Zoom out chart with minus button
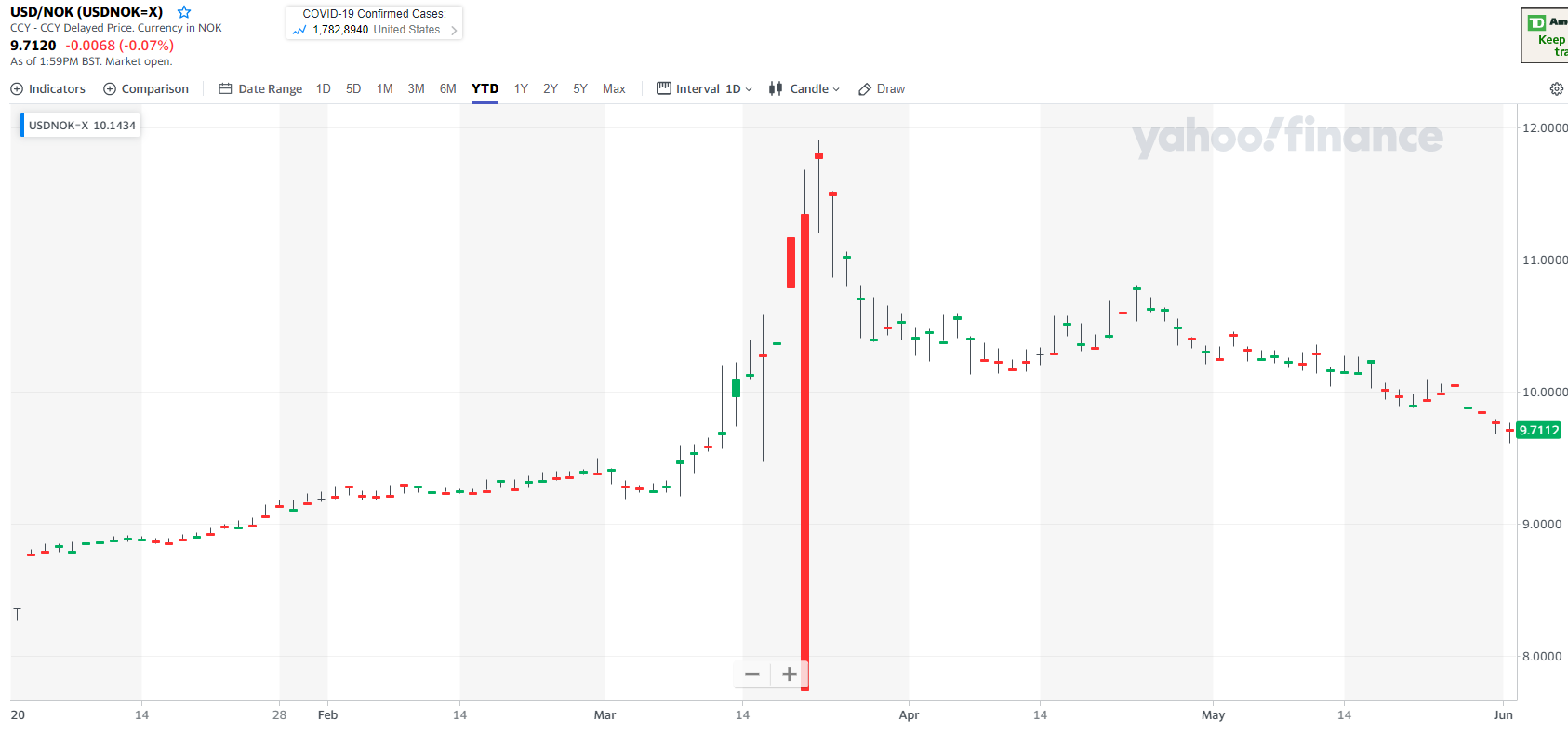This screenshot has width=1568, height=747. (752, 674)
